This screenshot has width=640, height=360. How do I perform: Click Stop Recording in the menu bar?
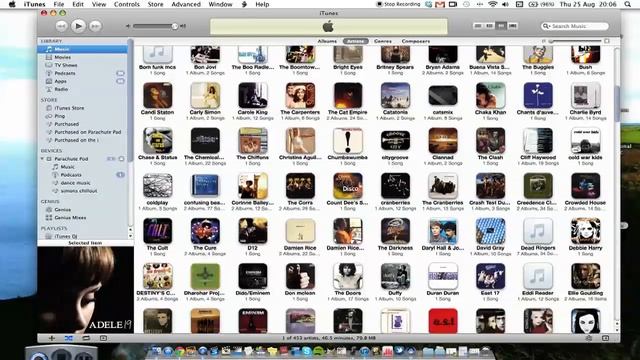399,4
